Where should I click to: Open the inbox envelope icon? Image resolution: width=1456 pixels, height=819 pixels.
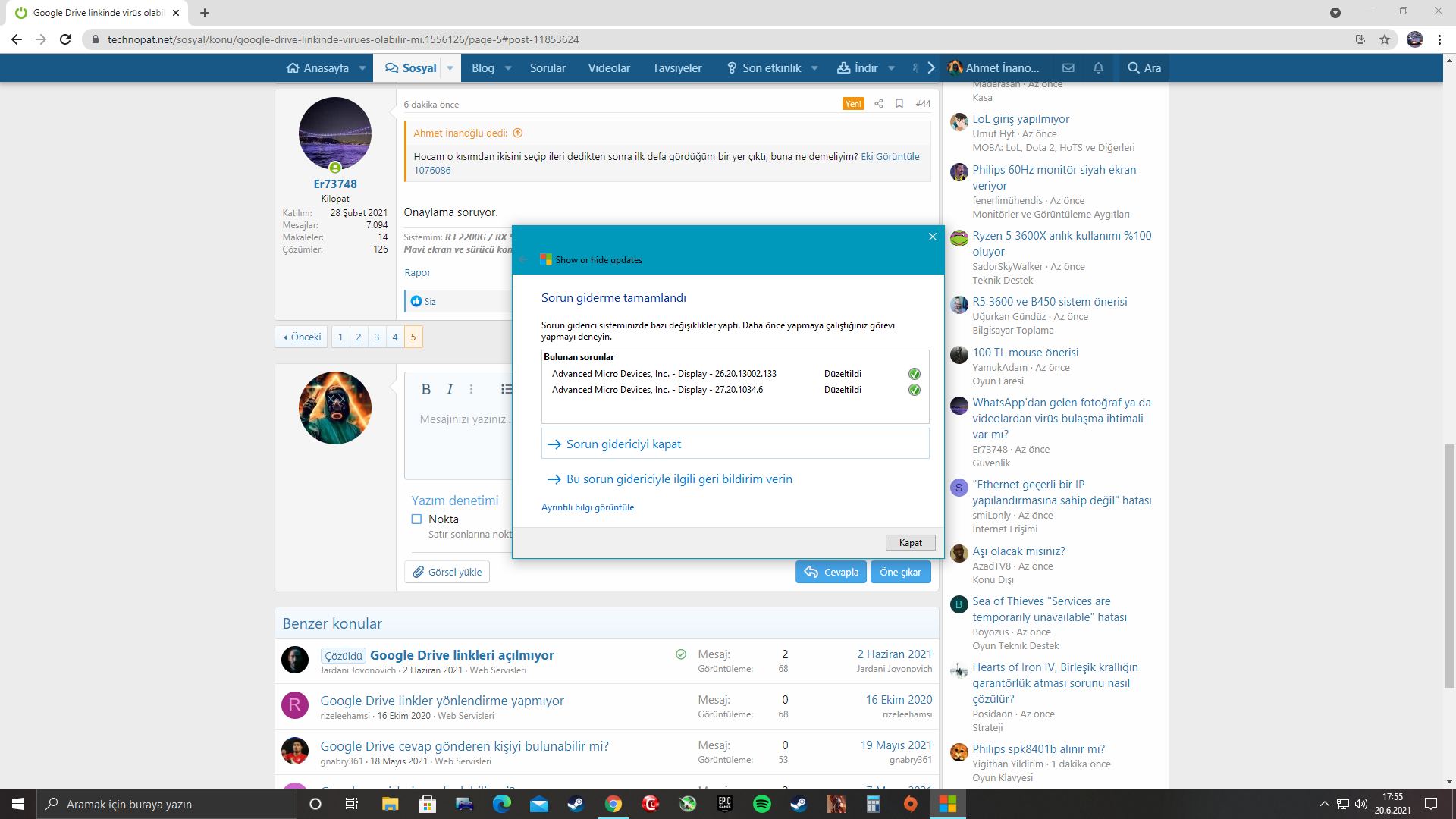click(x=1068, y=68)
